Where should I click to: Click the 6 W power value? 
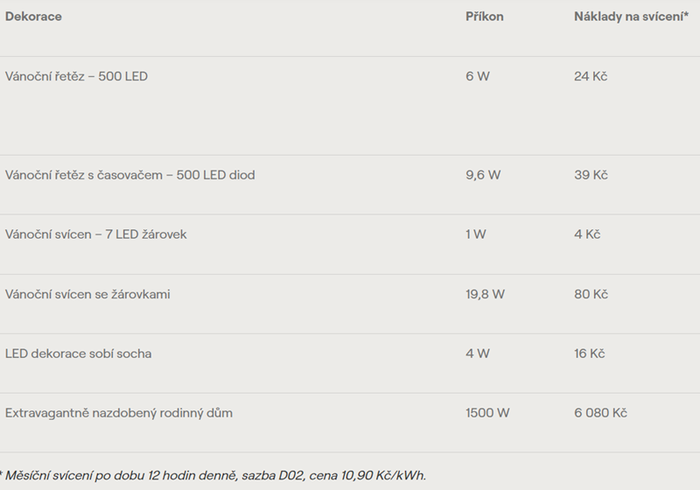477,76
